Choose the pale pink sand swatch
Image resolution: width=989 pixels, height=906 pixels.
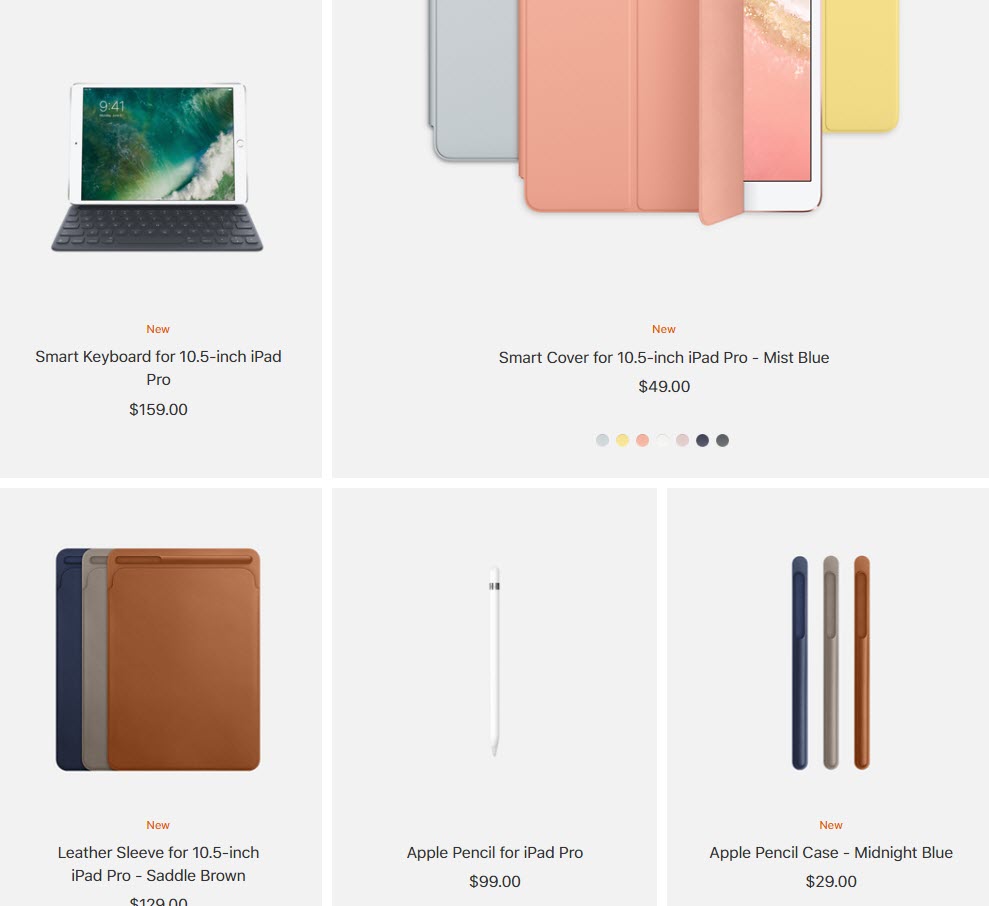pyautogui.click(x=682, y=440)
